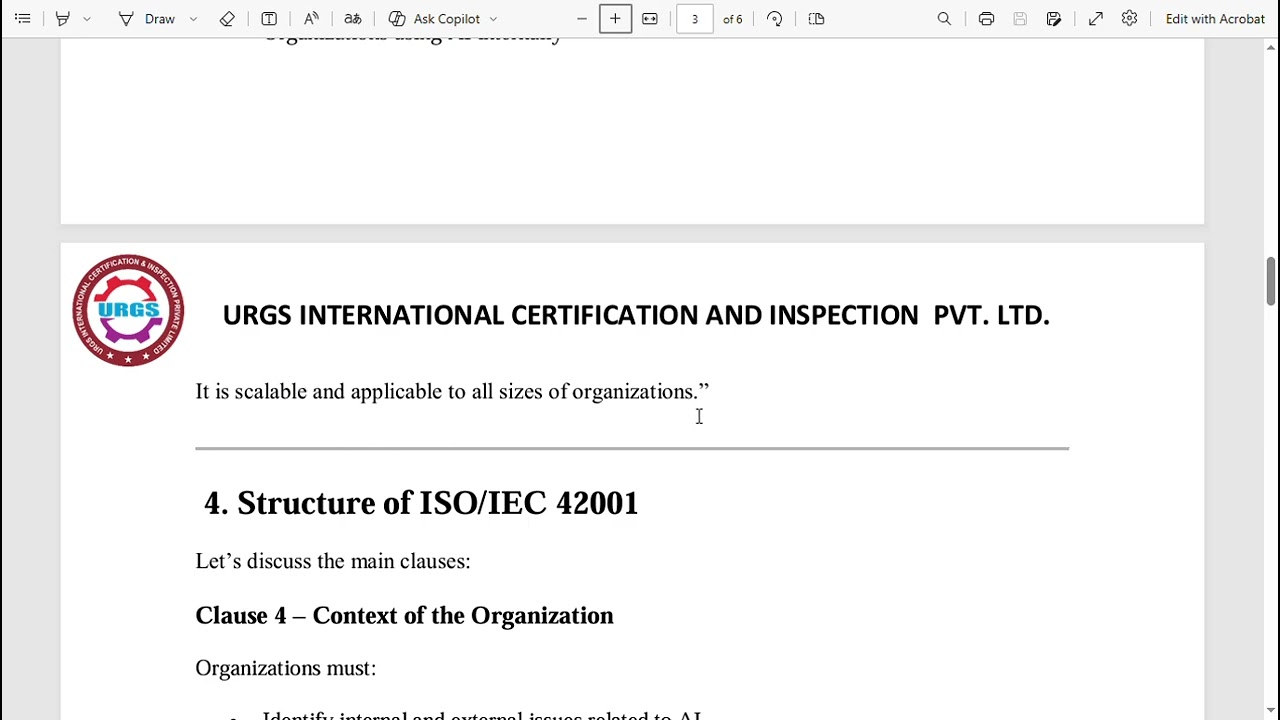Click heading '4. Structure of ISO/IEC 42001'

[421, 503]
